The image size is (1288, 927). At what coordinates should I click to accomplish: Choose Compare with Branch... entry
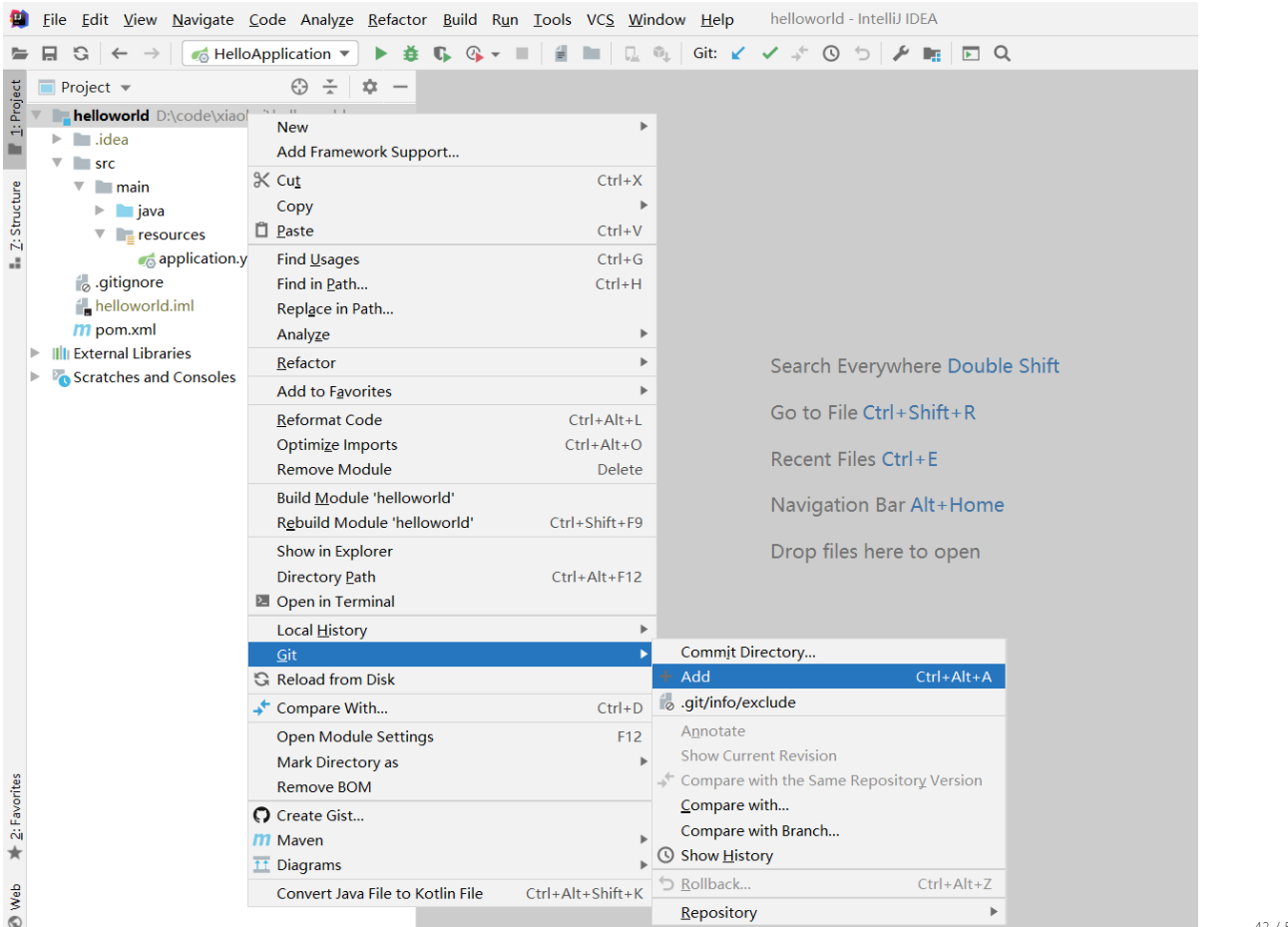[x=829, y=830]
